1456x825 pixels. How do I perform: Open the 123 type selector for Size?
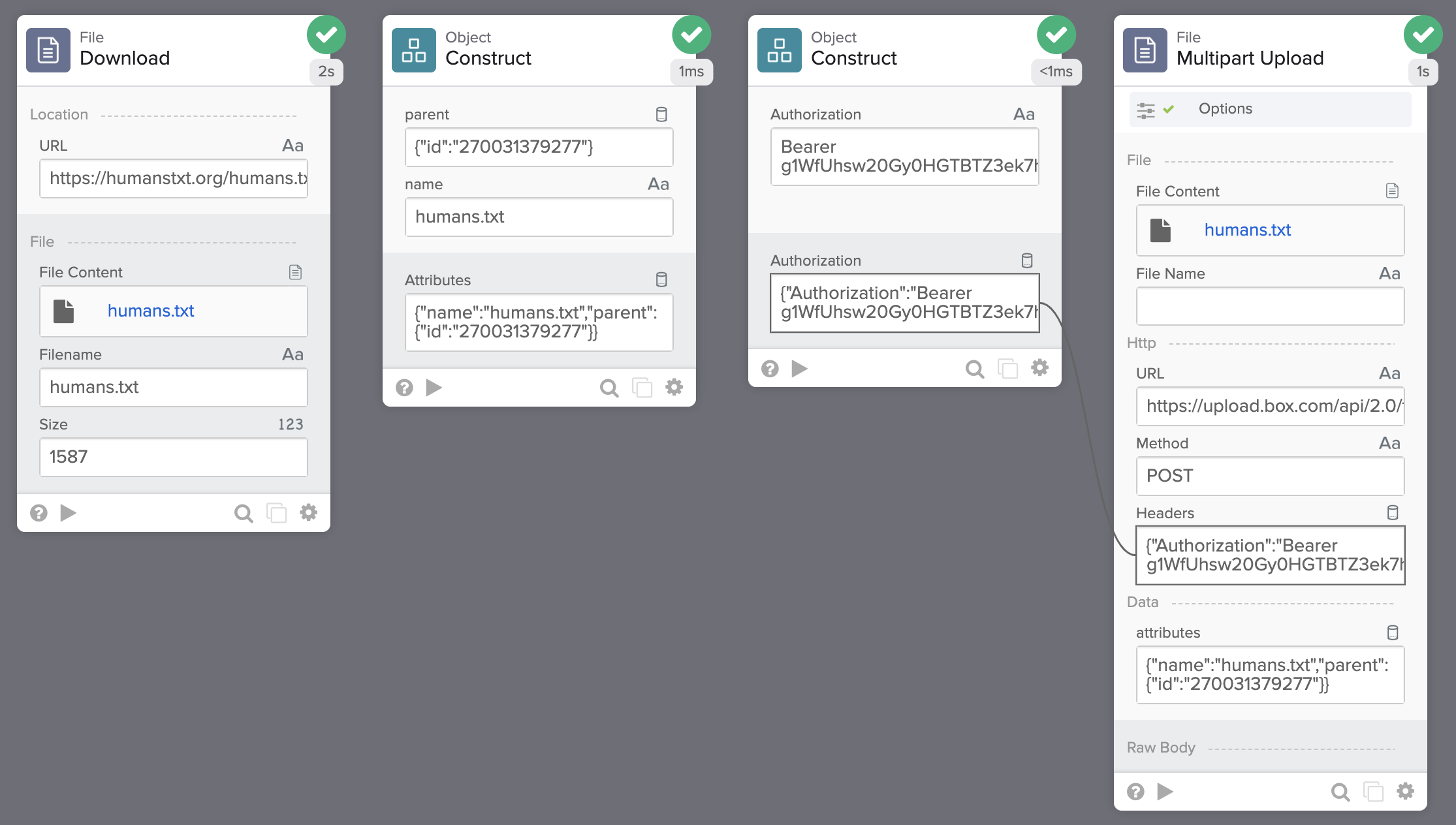pyautogui.click(x=291, y=424)
